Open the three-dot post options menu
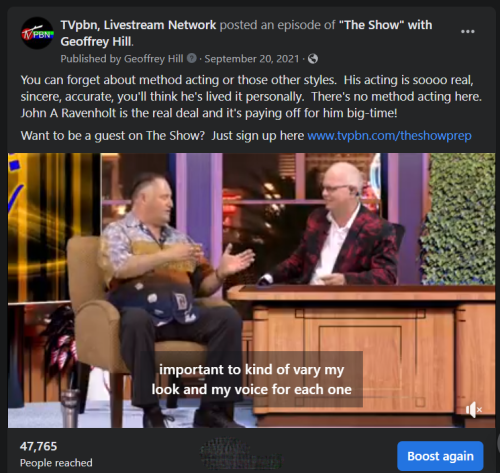Image resolution: width=500 pixels, height=473 pixels. [467, 32]
